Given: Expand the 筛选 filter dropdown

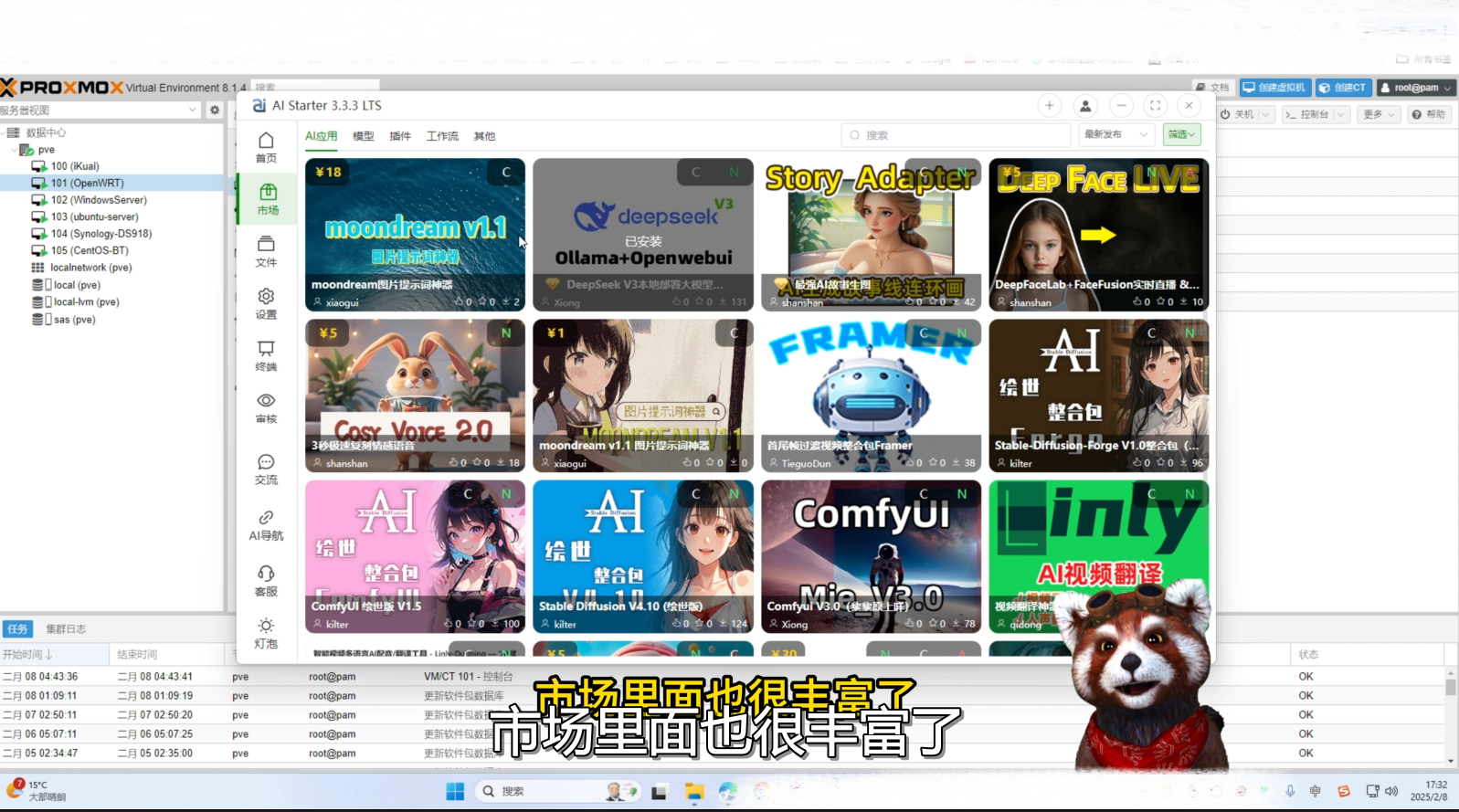Looking at the screenshot, I should click(x=1181, y=134).
